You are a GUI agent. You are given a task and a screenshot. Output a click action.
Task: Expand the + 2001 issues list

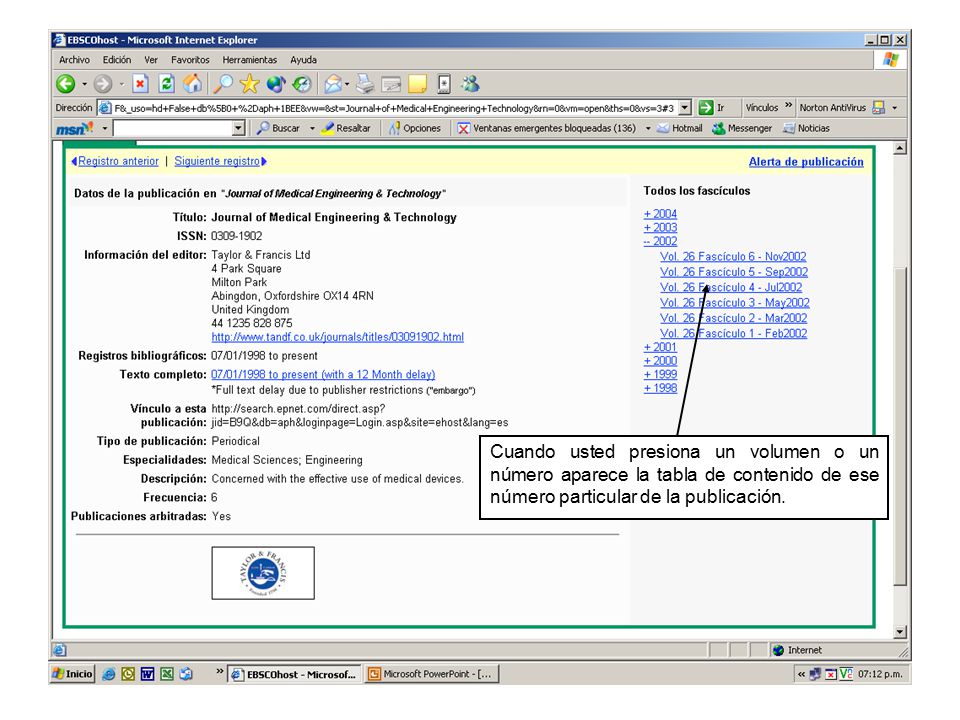coord(660,347)
